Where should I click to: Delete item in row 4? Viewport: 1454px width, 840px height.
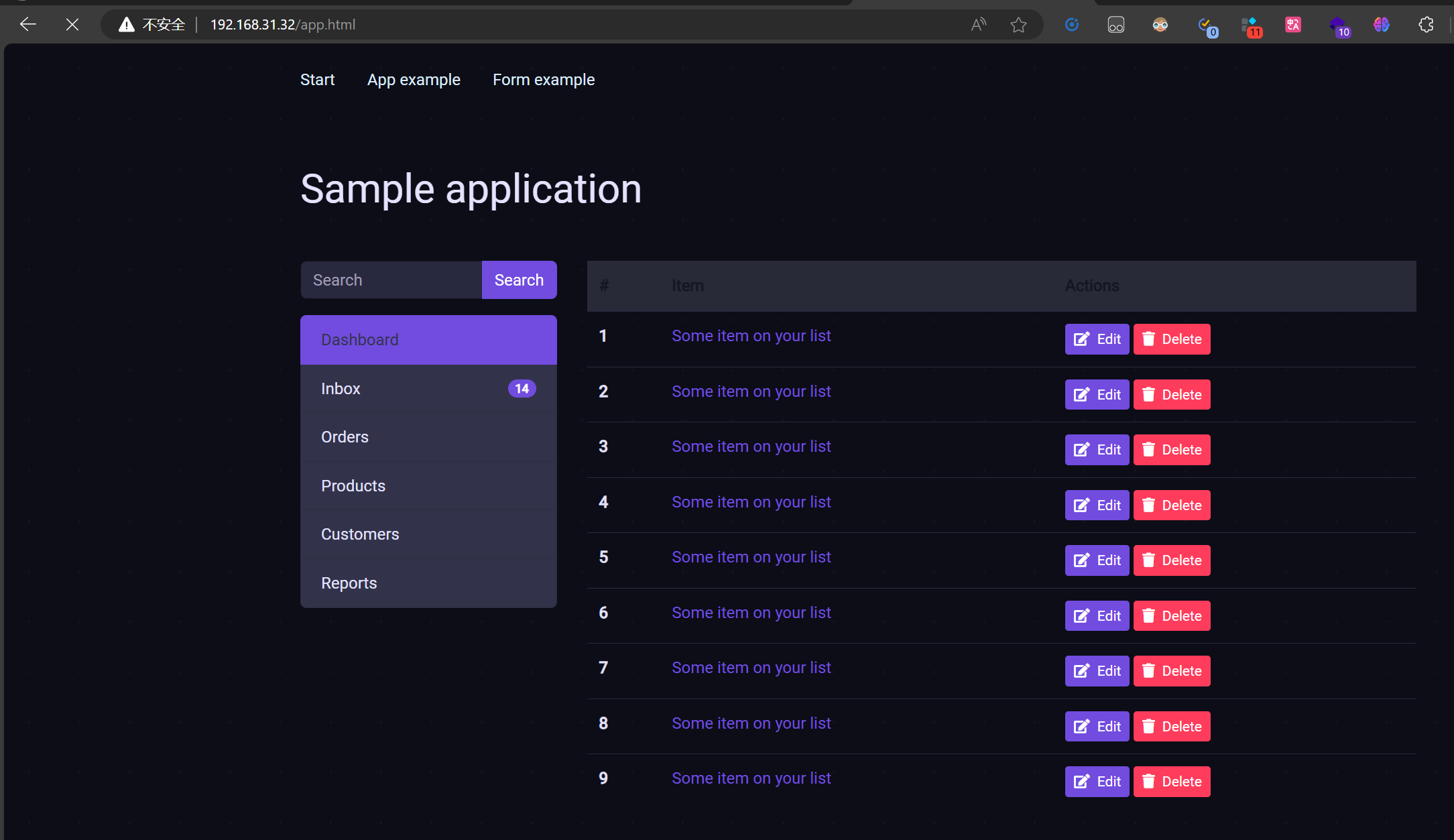[1172, 505]
